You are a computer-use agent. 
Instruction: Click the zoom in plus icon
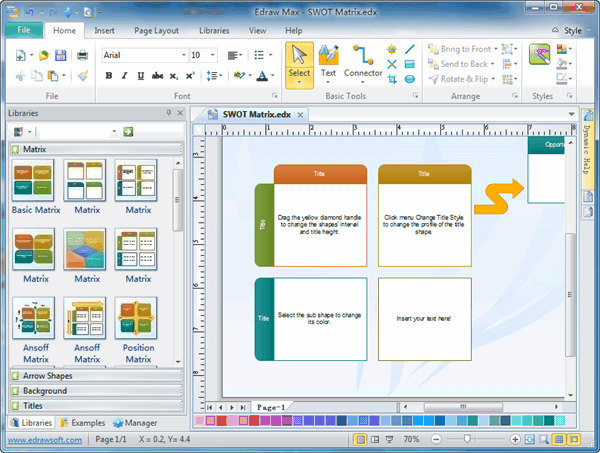[x=515, y=439]
